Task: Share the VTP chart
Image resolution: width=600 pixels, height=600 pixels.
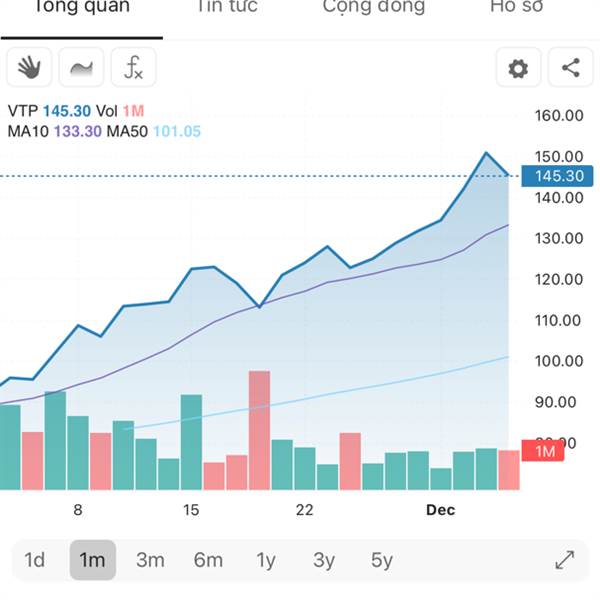Action: coord(571,68)
